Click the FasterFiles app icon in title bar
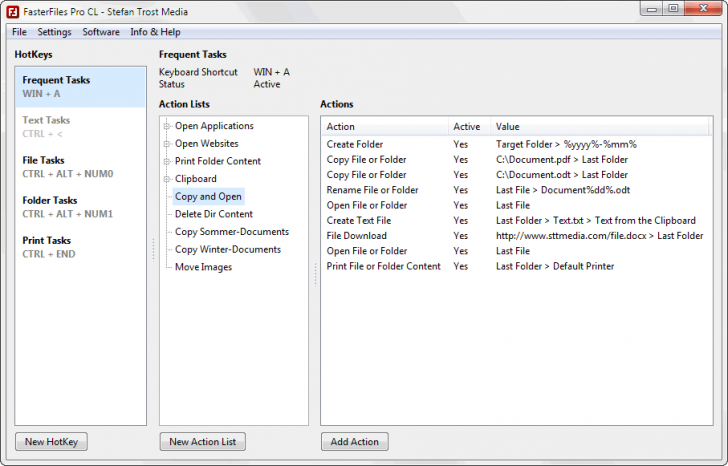The image size is (728, 466). pos(13,12)
